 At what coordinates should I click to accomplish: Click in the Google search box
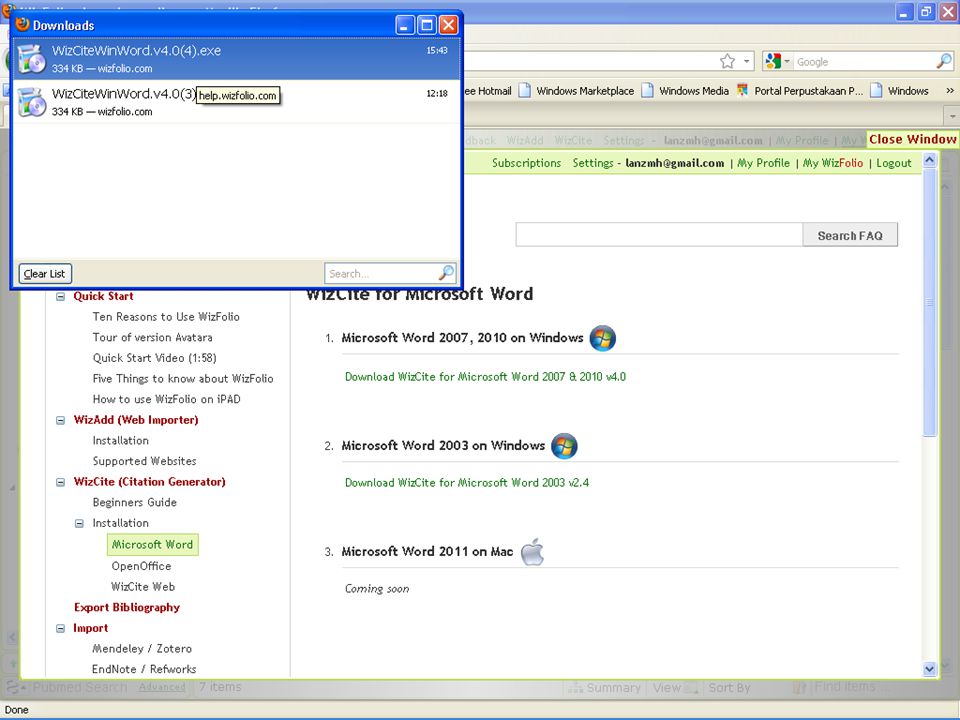point(864,61)
